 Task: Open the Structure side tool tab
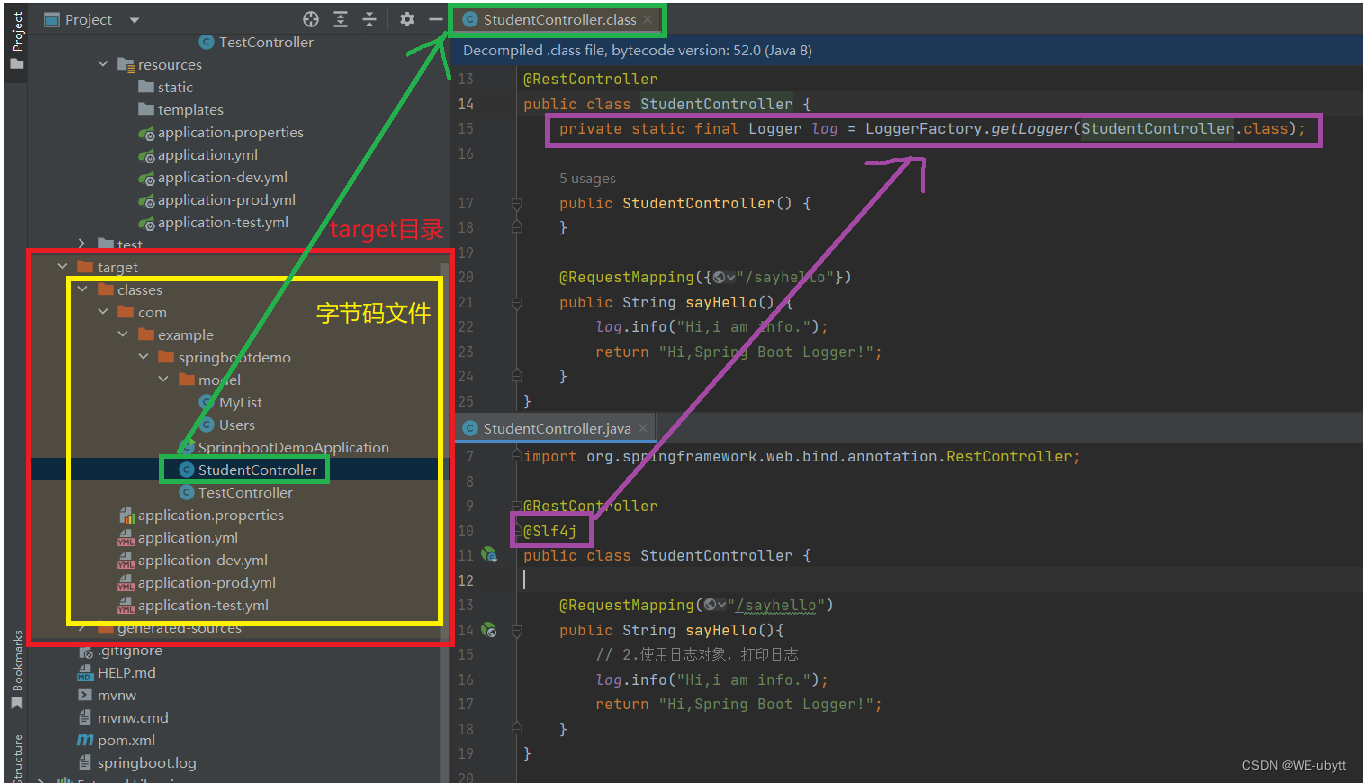click(16, 757)
